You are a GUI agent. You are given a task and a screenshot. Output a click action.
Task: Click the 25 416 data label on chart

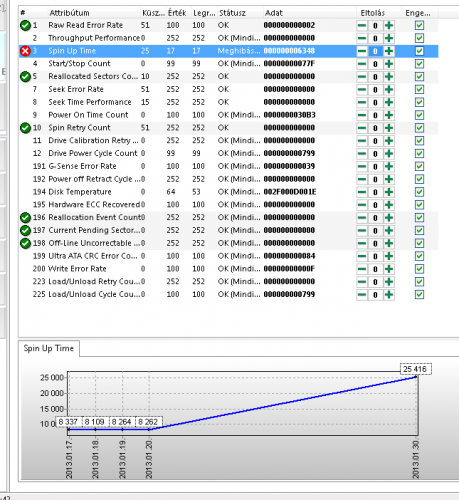[415, 369]
